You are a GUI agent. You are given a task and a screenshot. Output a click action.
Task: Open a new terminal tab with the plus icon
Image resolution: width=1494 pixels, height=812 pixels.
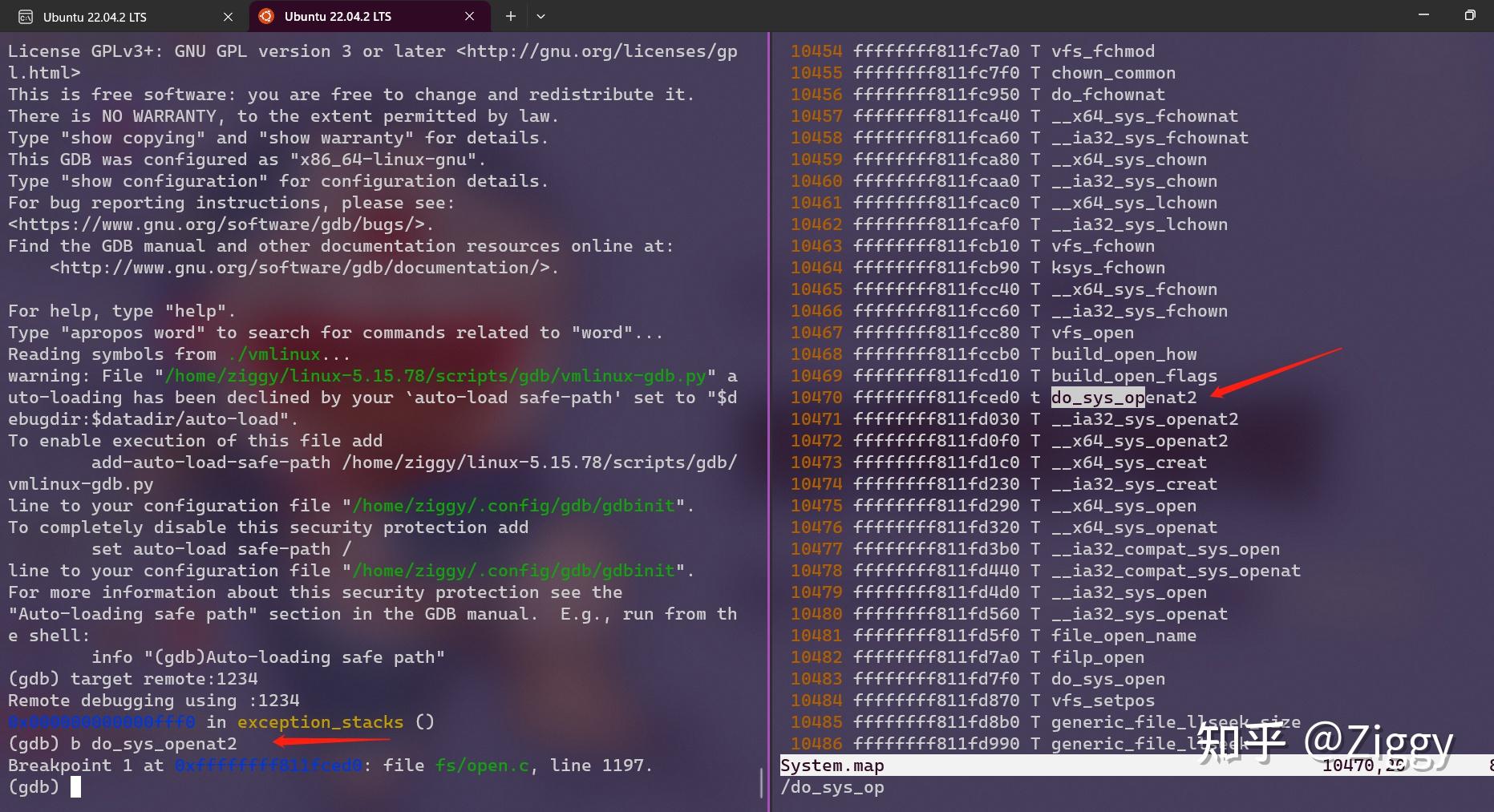[x=510, y=16]
